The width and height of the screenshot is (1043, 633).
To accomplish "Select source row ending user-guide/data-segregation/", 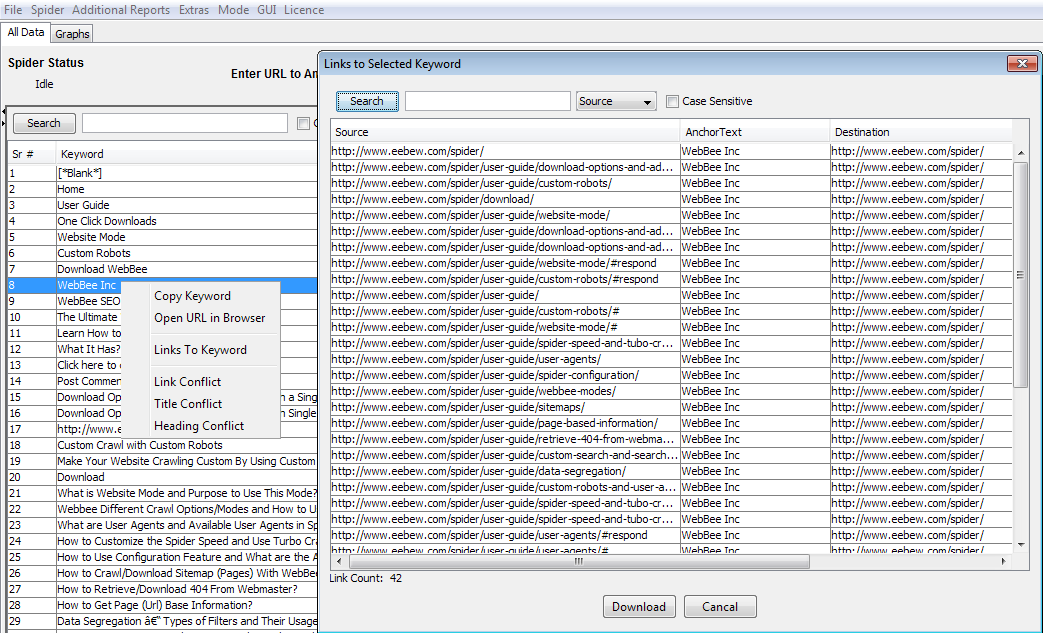I will (x=505, y=471).
